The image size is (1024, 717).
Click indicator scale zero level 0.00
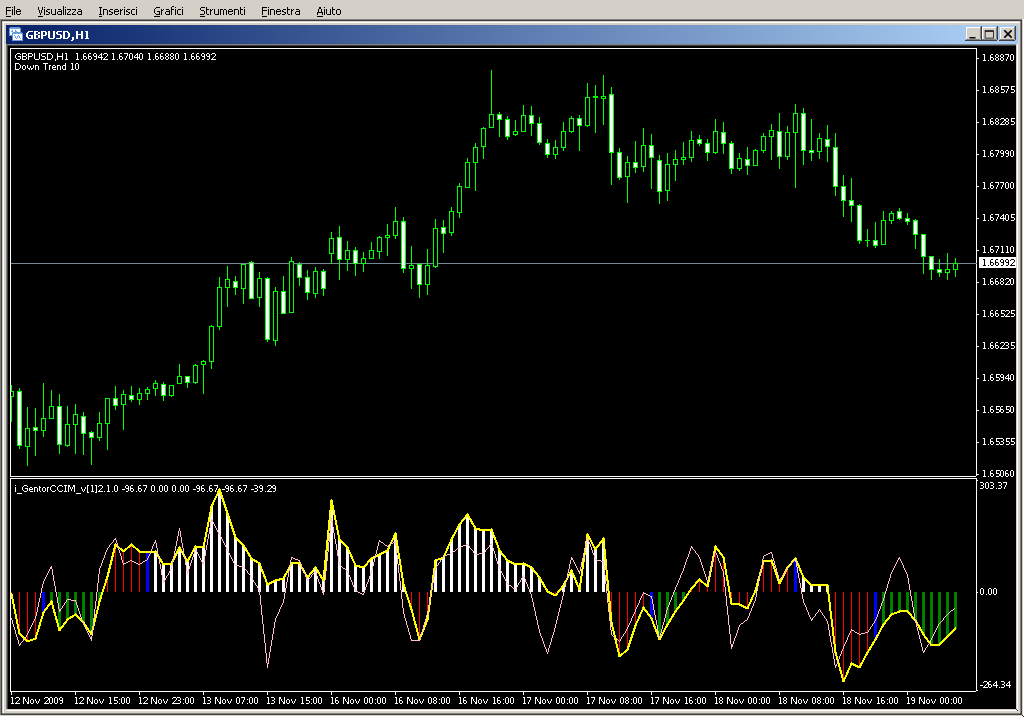click(989, 592)
